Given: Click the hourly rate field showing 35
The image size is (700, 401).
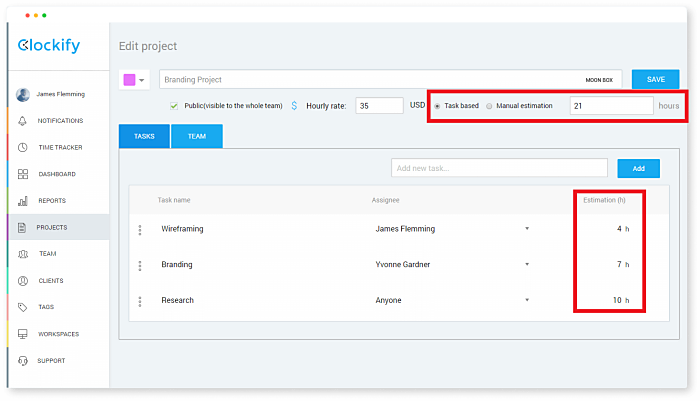Looking at the screenshot, I should (379, 106).
